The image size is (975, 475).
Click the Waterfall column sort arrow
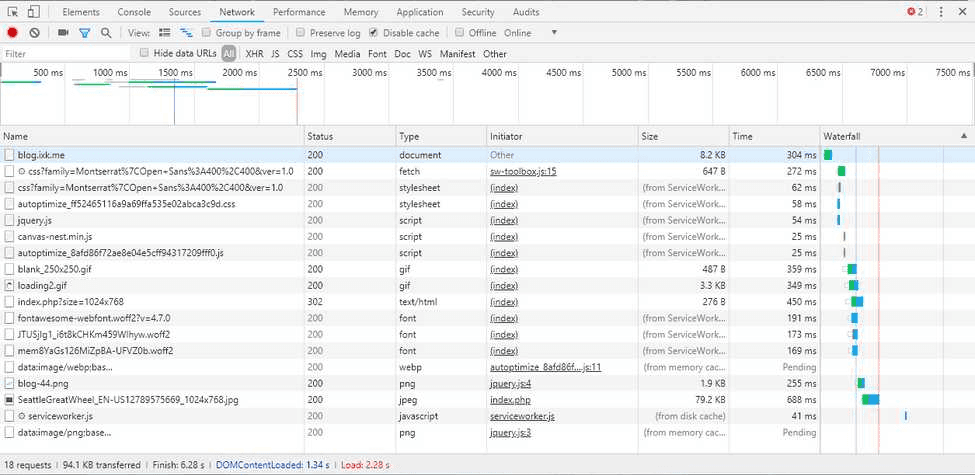(x=964, y=135)
